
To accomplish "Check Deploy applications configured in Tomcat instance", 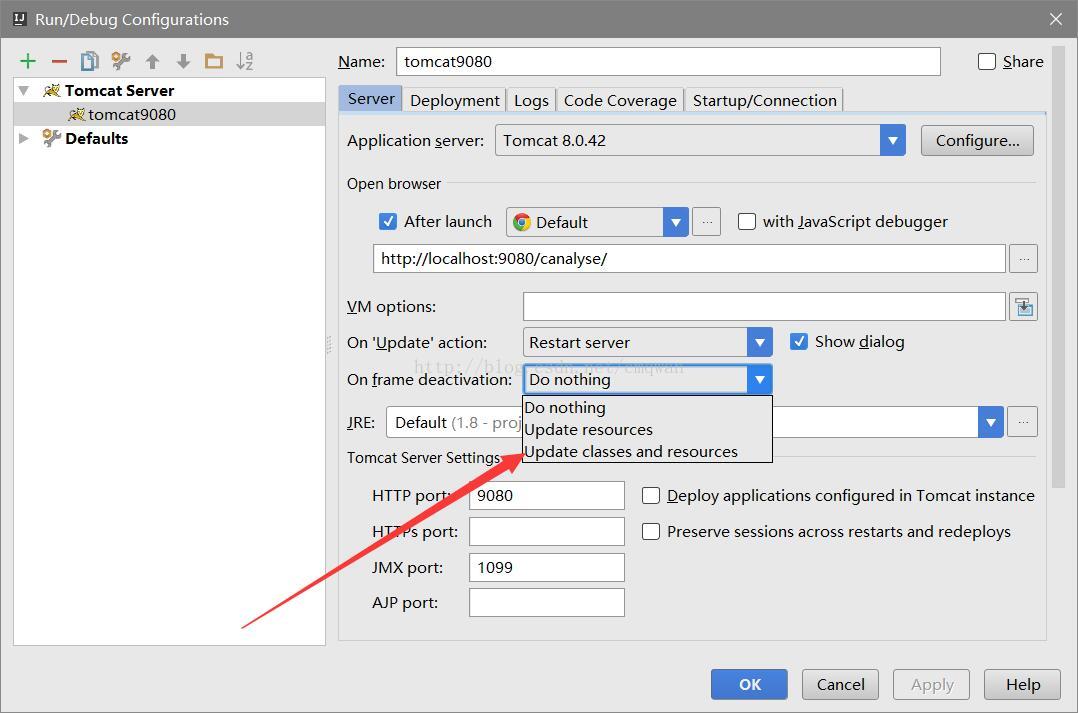I will [650, 496].
